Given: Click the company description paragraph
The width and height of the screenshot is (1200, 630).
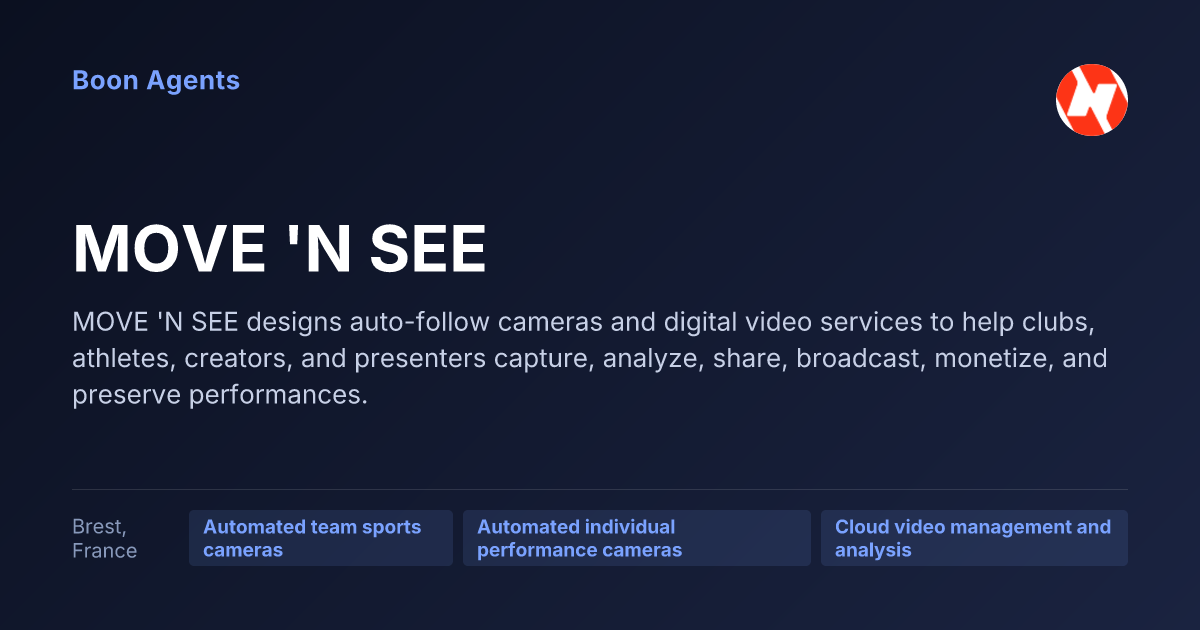Looking at the screenshot, I should (589, 359).
